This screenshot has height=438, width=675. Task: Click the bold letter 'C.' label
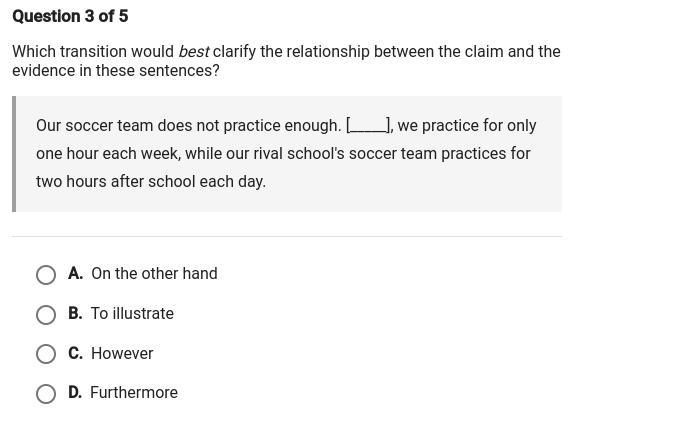click(x=75, y=354)
